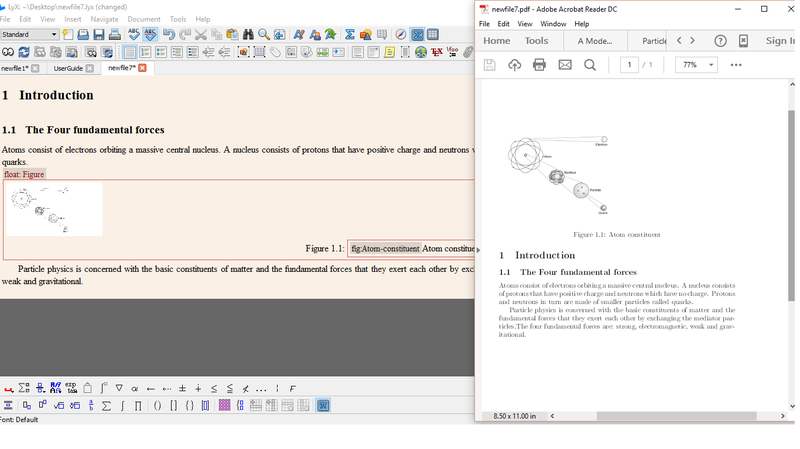Click the Print icon in LyX toolbar
The image size is (800, 449).
click(x=115, y=34)
